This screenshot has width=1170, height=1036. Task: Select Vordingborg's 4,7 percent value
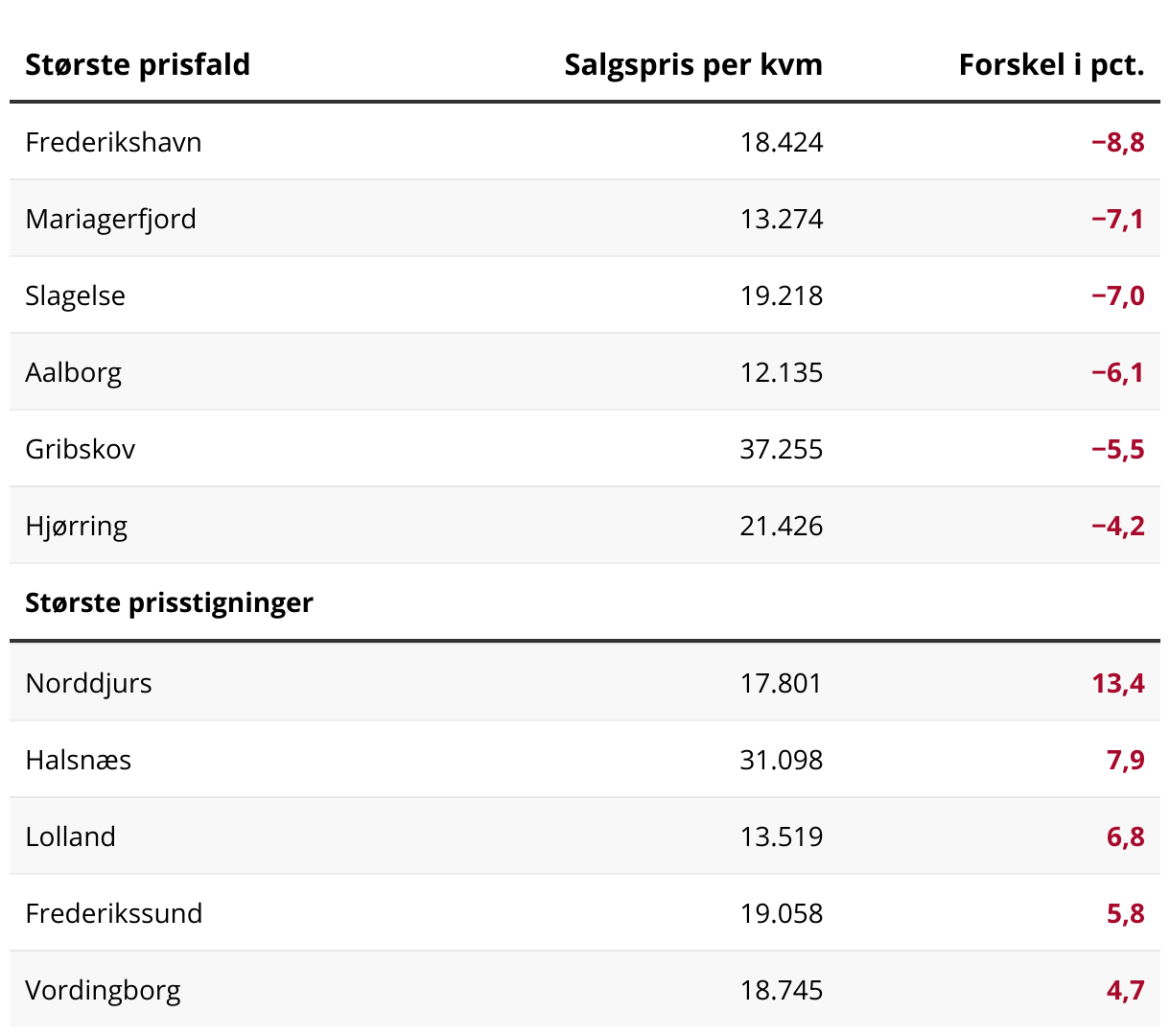pyautogui.click(x=1125, y=990)
